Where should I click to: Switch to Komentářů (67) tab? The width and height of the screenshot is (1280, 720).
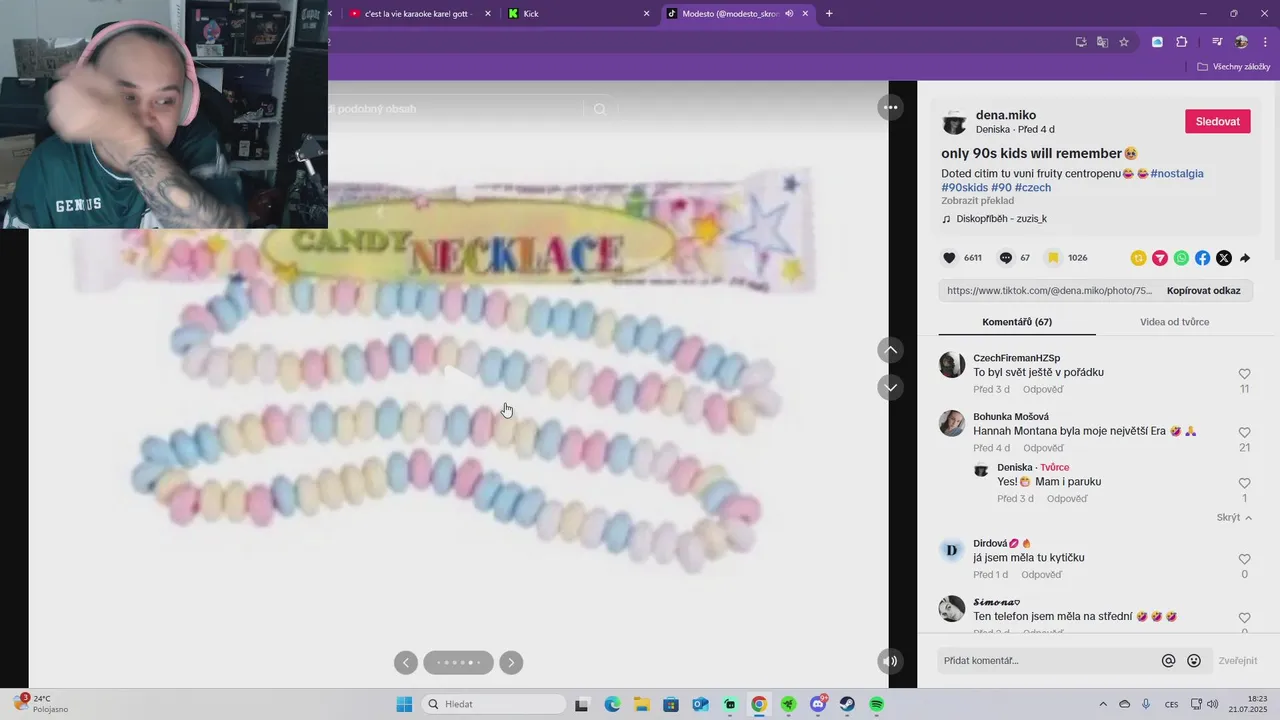coord(1017,322)
